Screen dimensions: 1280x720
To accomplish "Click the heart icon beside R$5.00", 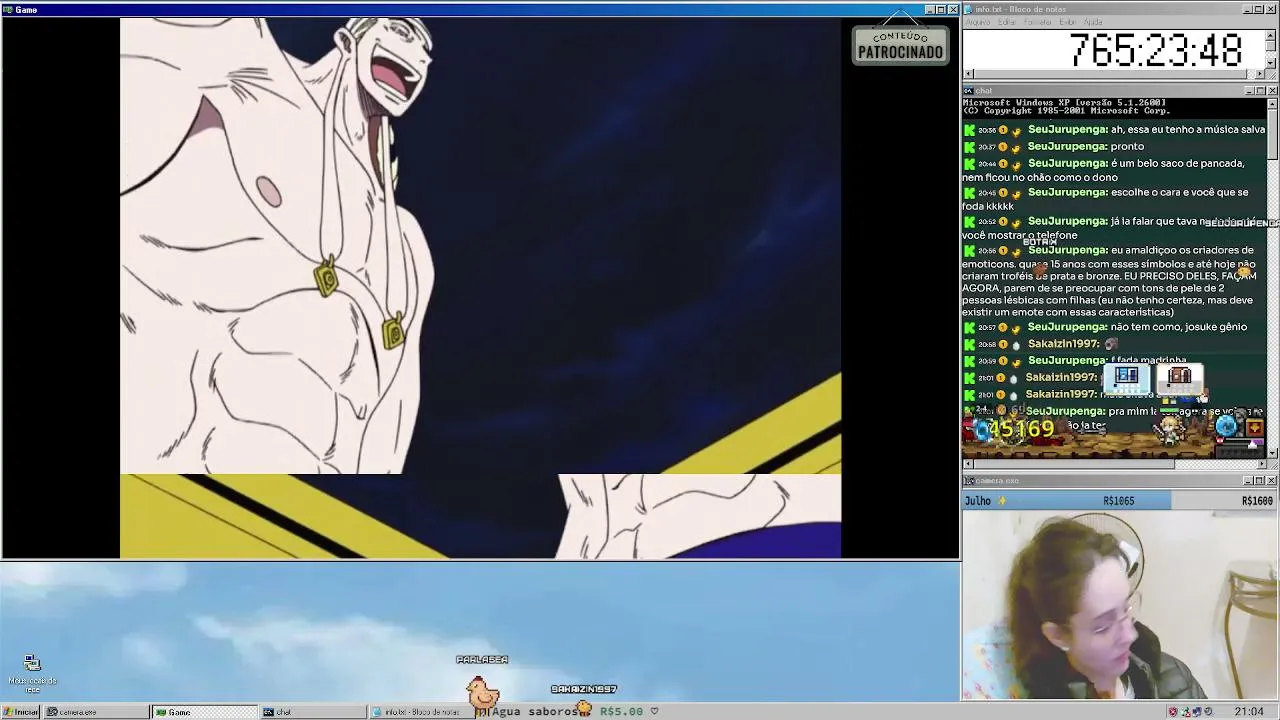I will pos(655,712).
